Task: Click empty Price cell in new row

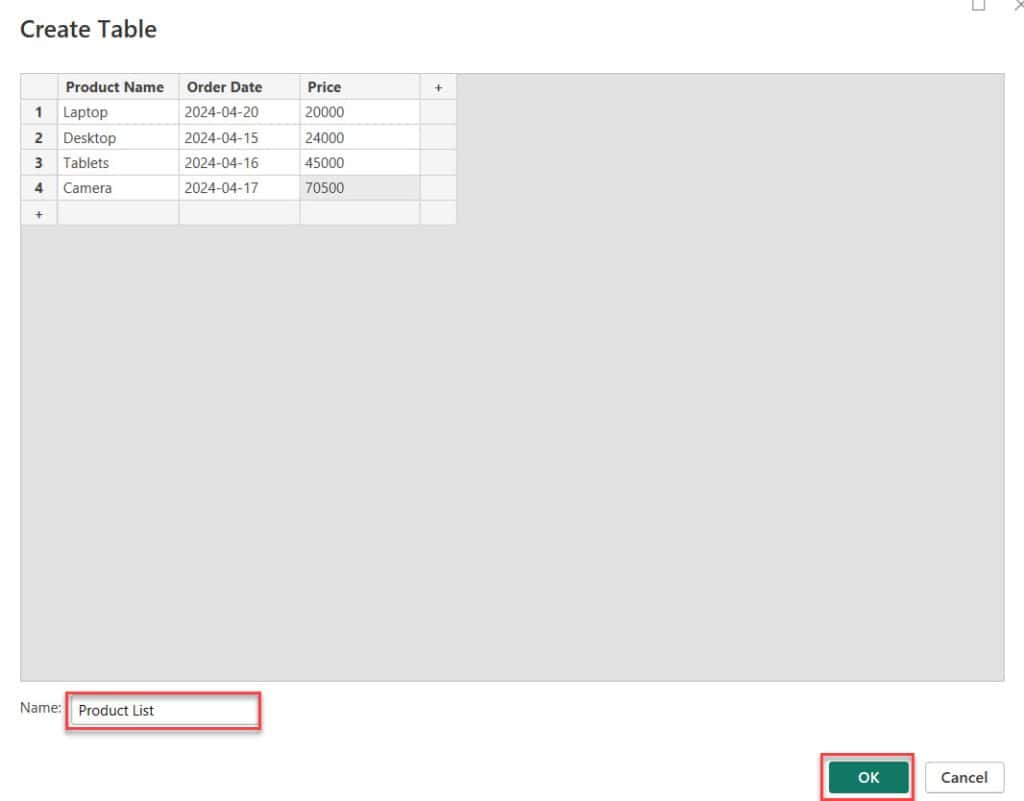Action: [359, 213]
